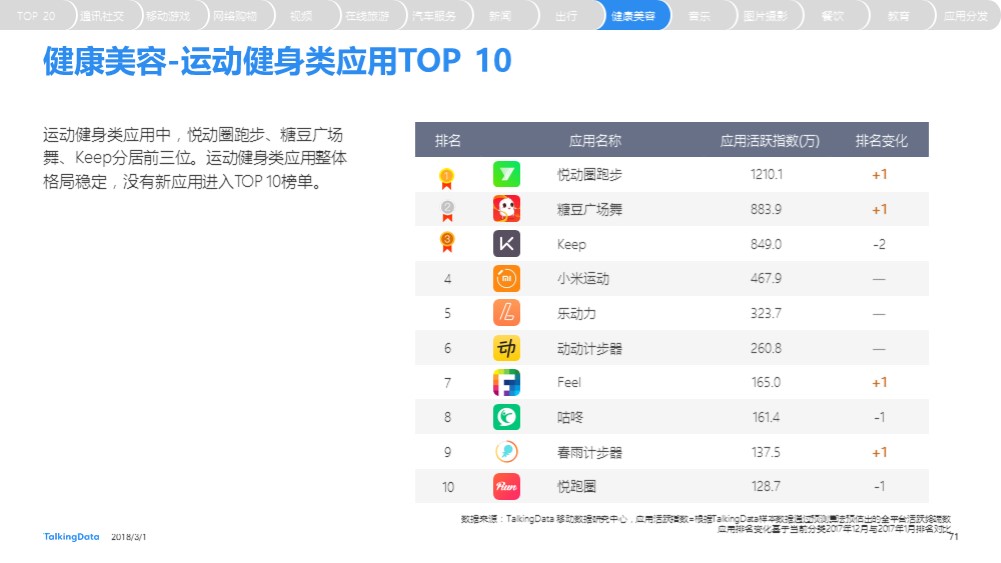
Task: Click the active index value 165.0
Action: click(x=766, y=382)
